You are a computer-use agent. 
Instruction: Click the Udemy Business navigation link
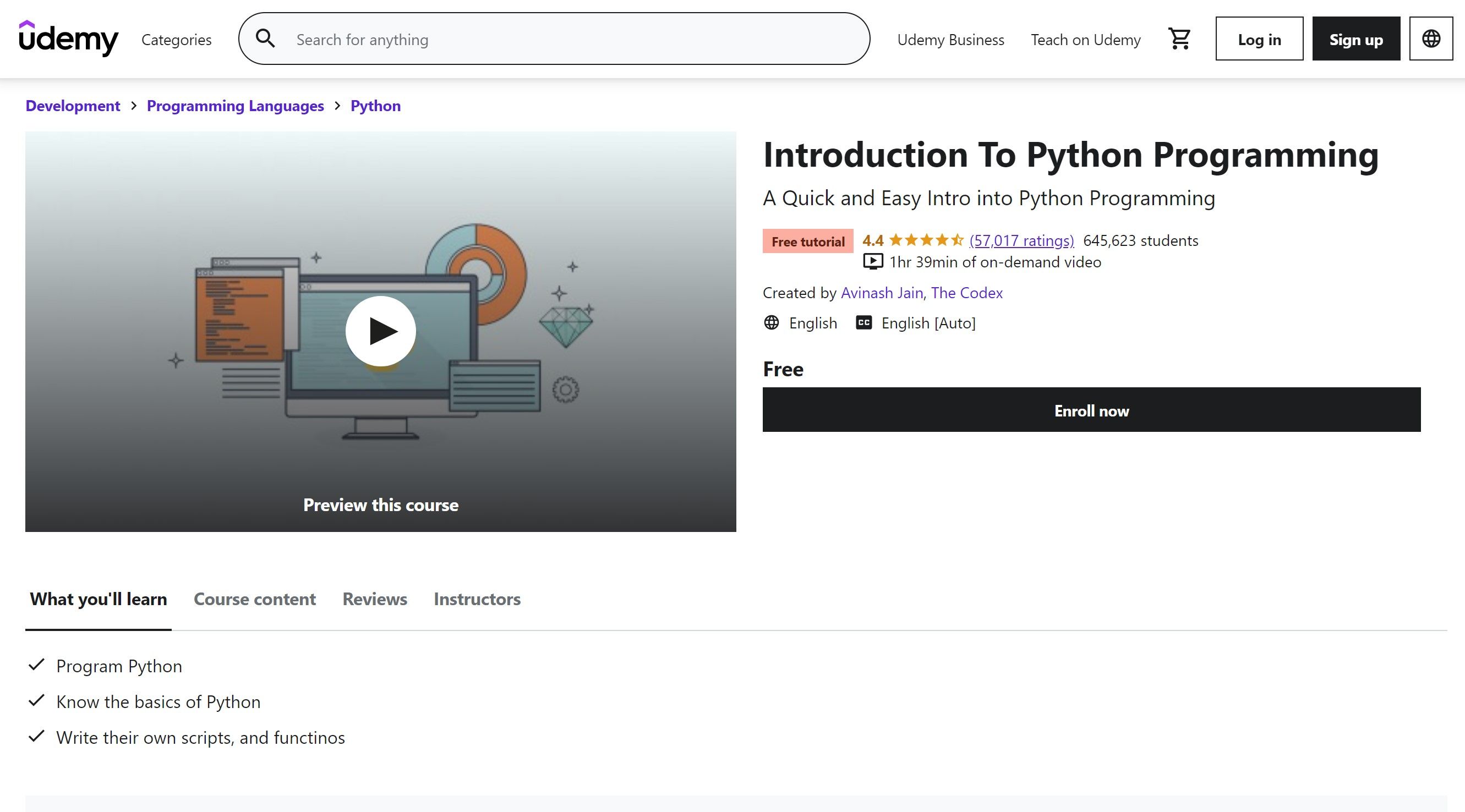point(951,39)
